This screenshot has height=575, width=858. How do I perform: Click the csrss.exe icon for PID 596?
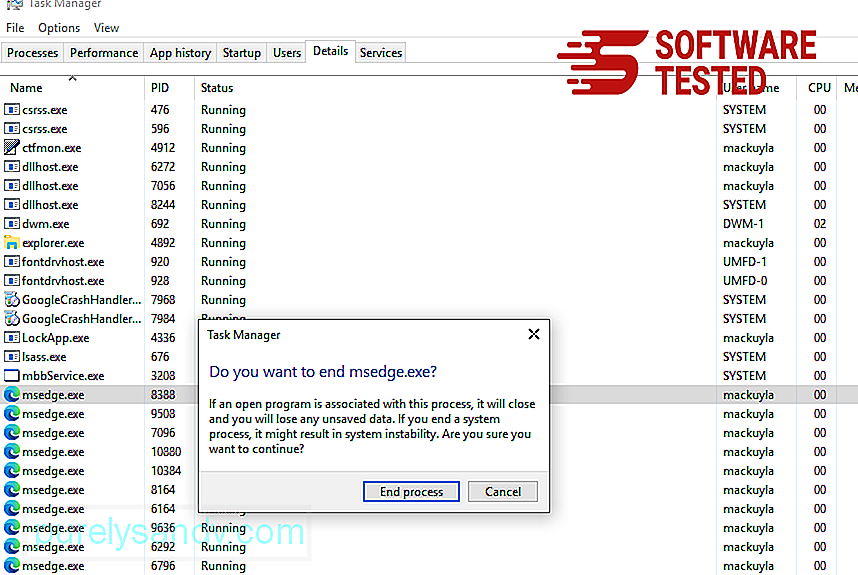click(x=11, y=129)
